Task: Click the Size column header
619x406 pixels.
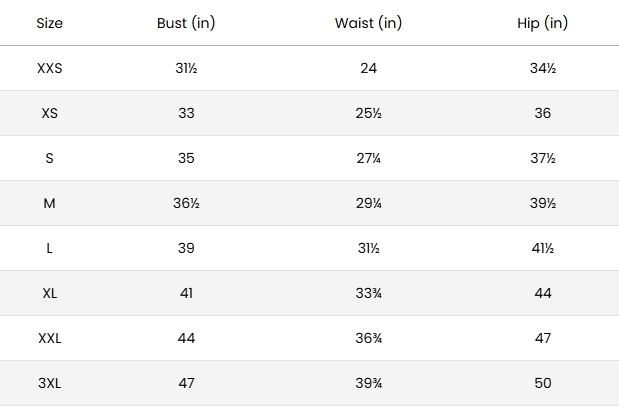Action: 49,23
